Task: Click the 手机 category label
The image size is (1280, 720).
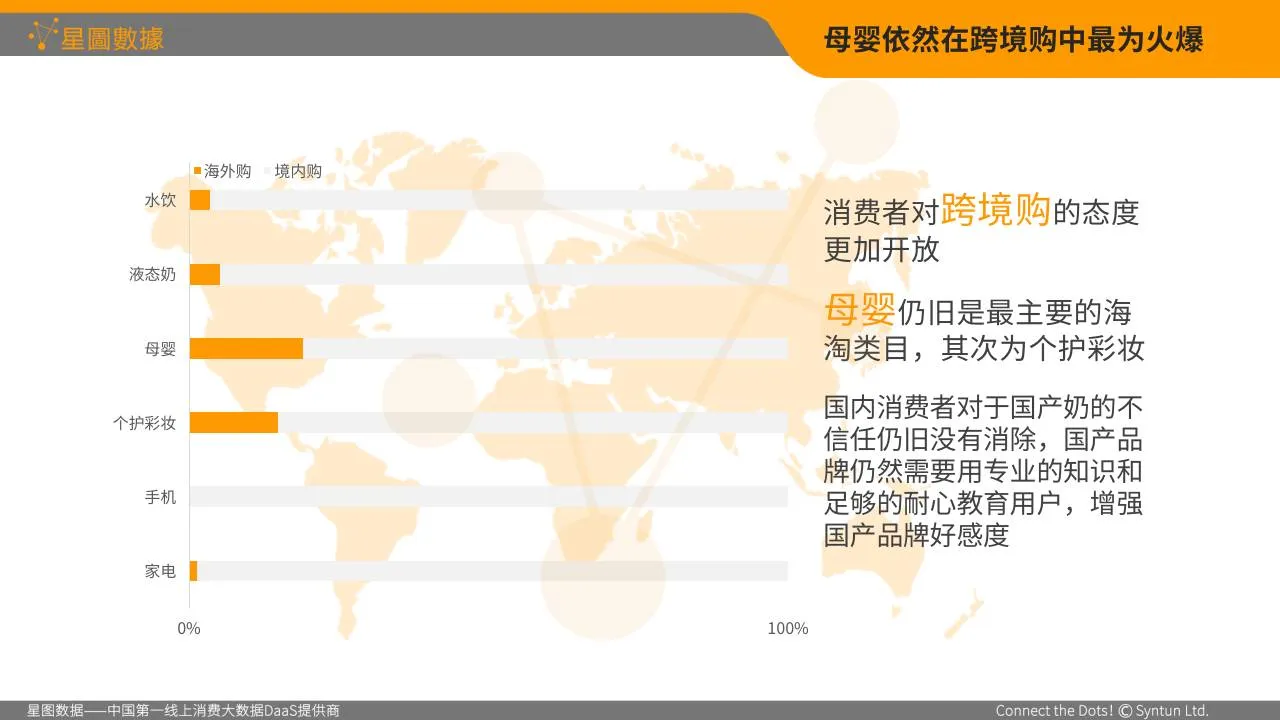Action: 160,496
